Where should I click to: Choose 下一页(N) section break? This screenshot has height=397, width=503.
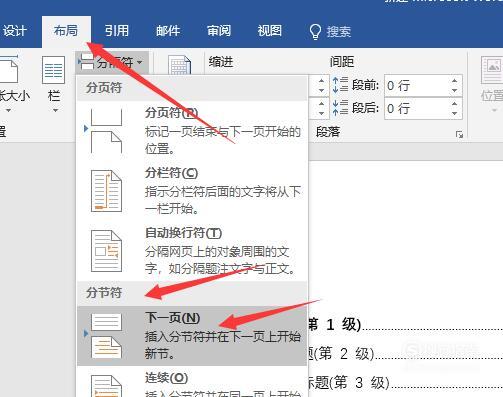coord(192,336)
